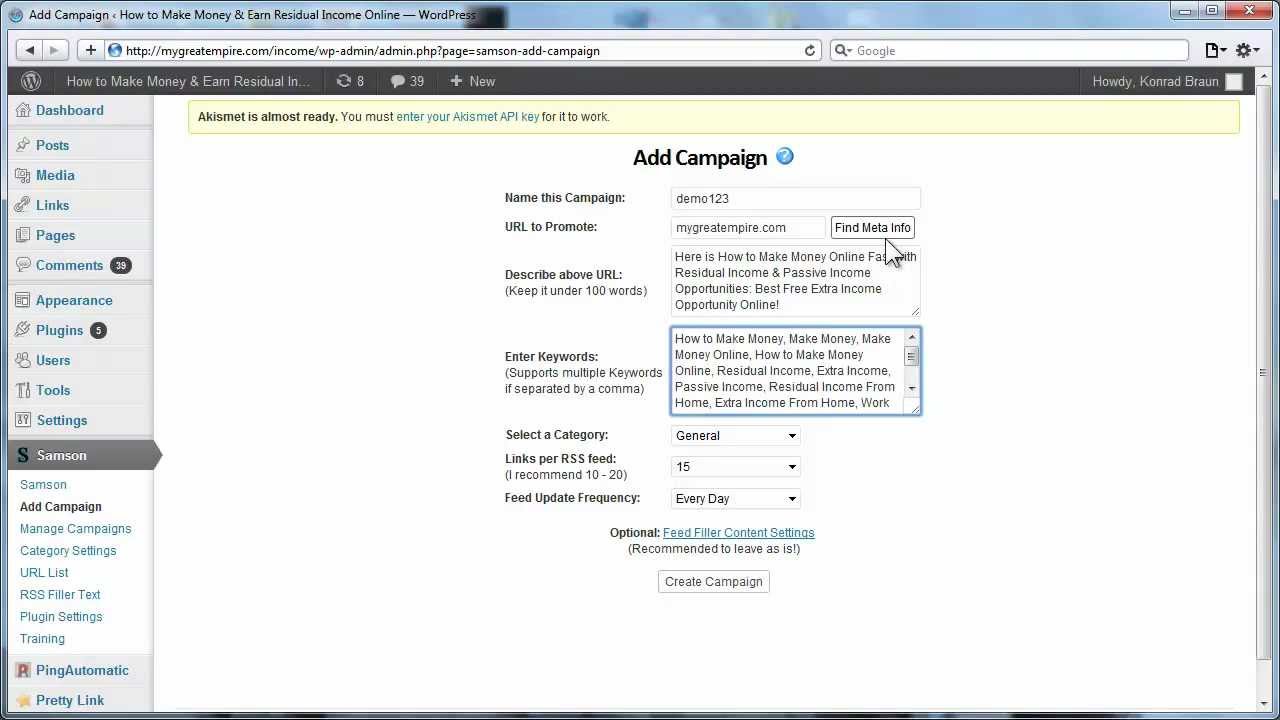Click the browser forward arrow button
The image size is (1280, 720).
(55, 50)
